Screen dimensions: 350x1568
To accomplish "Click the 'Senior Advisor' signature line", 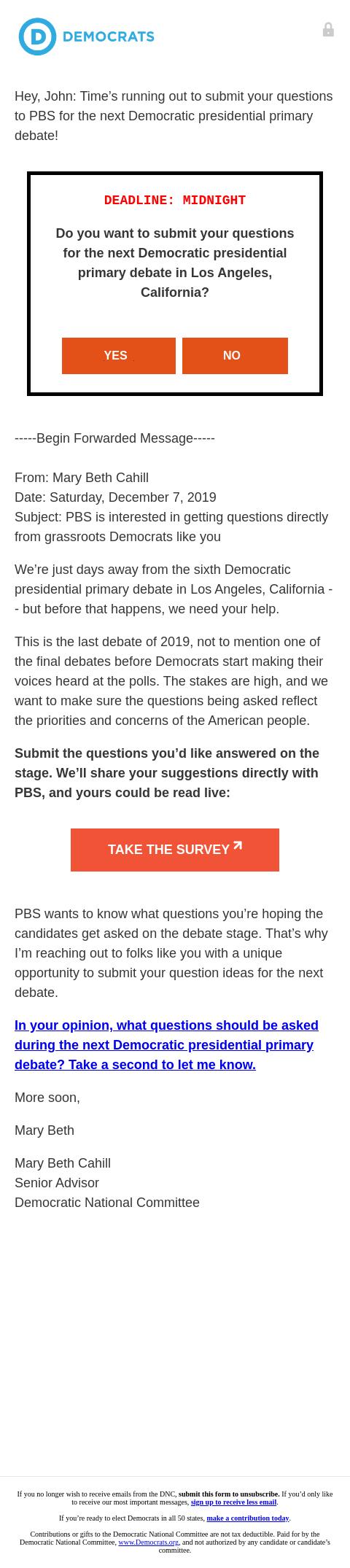I will coord(57,1183).
